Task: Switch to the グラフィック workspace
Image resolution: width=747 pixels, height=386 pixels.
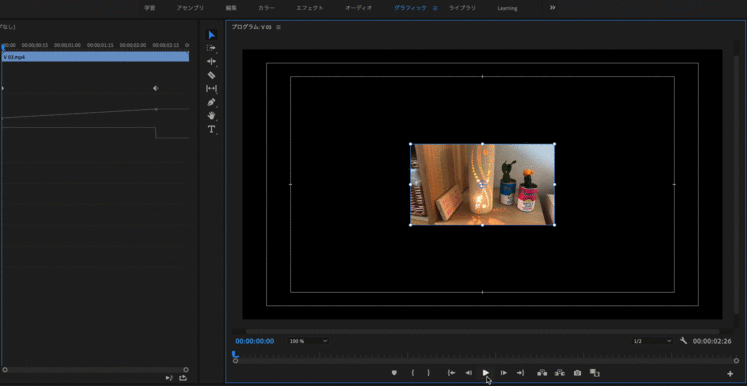Action: click(x=410, y=8)
